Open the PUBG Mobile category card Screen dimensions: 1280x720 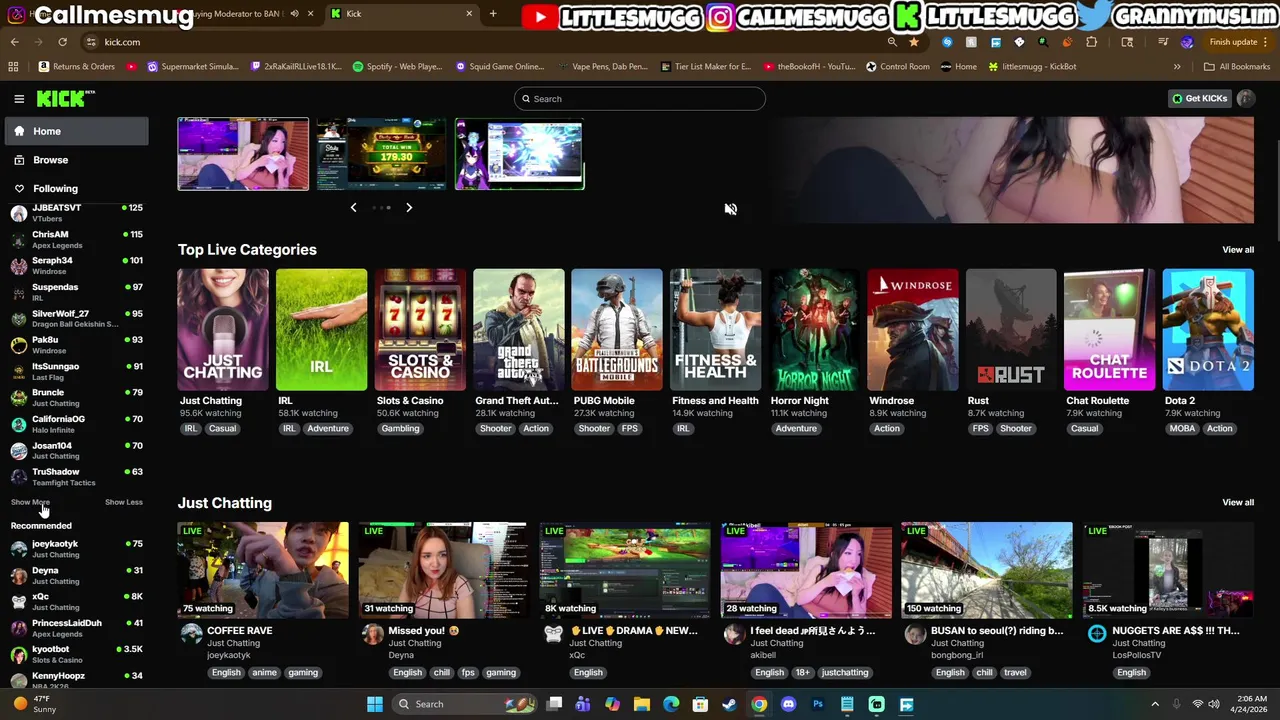(x=617, y=329)
